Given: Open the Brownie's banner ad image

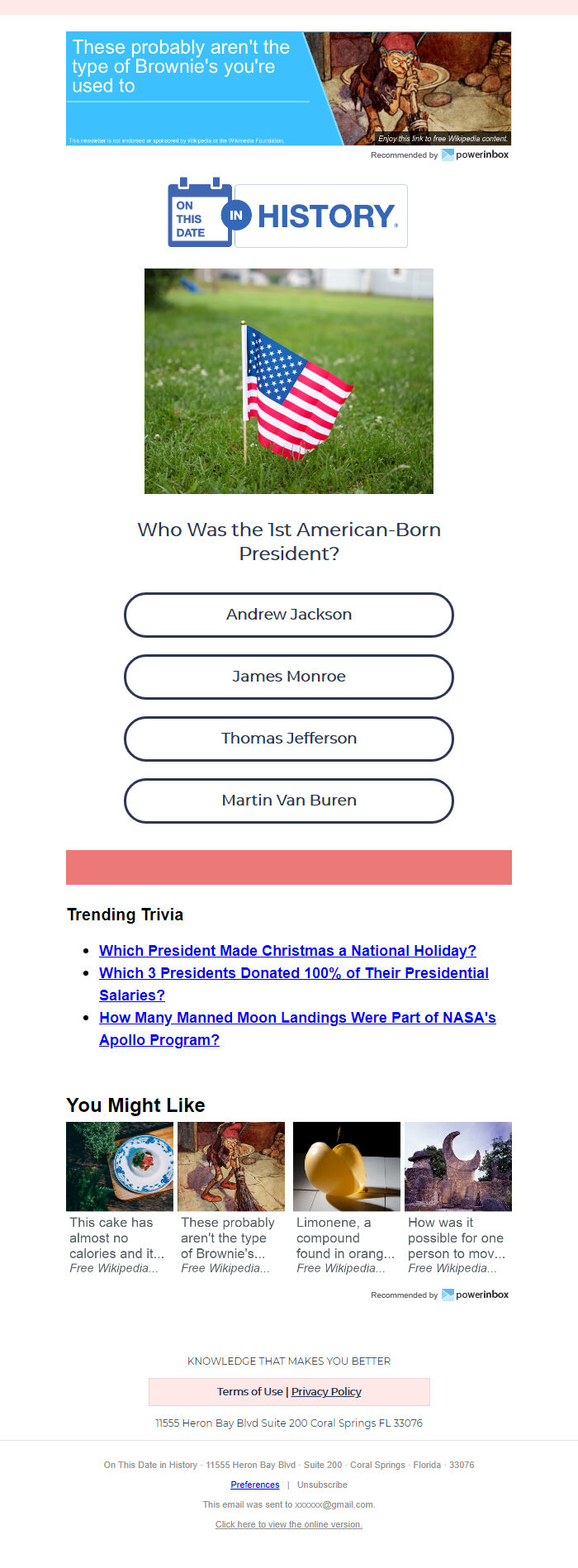Looking at the screenshot, I should [x=288, y=88].
